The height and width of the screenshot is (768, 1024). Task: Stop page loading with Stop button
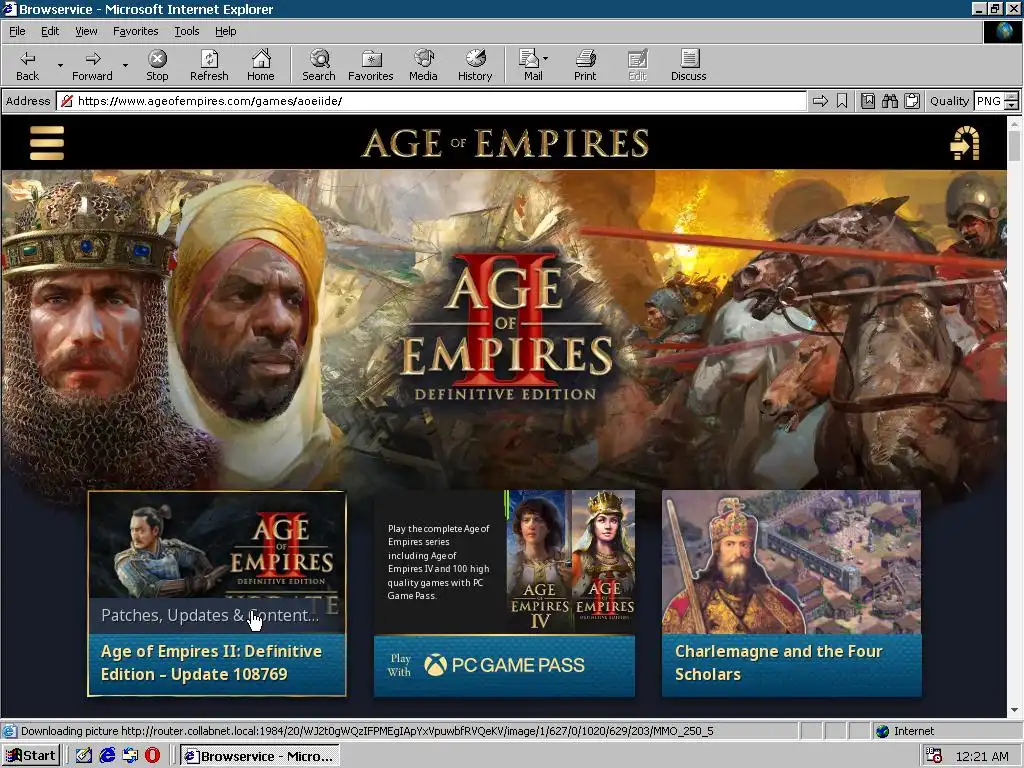pyautogui.click(x=157, y=65)
